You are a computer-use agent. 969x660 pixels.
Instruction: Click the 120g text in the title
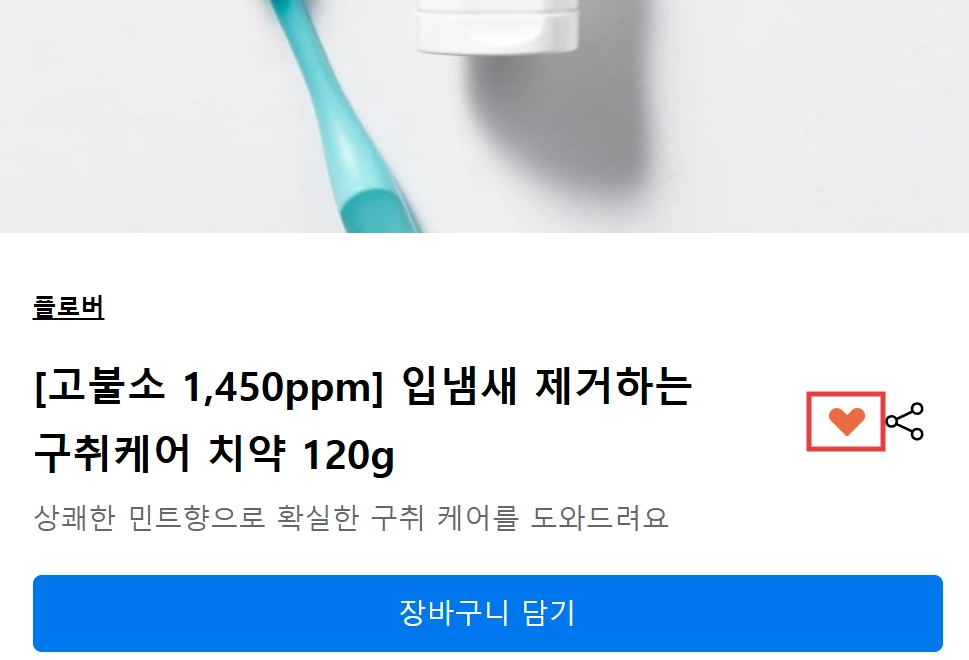click(349, 456)
